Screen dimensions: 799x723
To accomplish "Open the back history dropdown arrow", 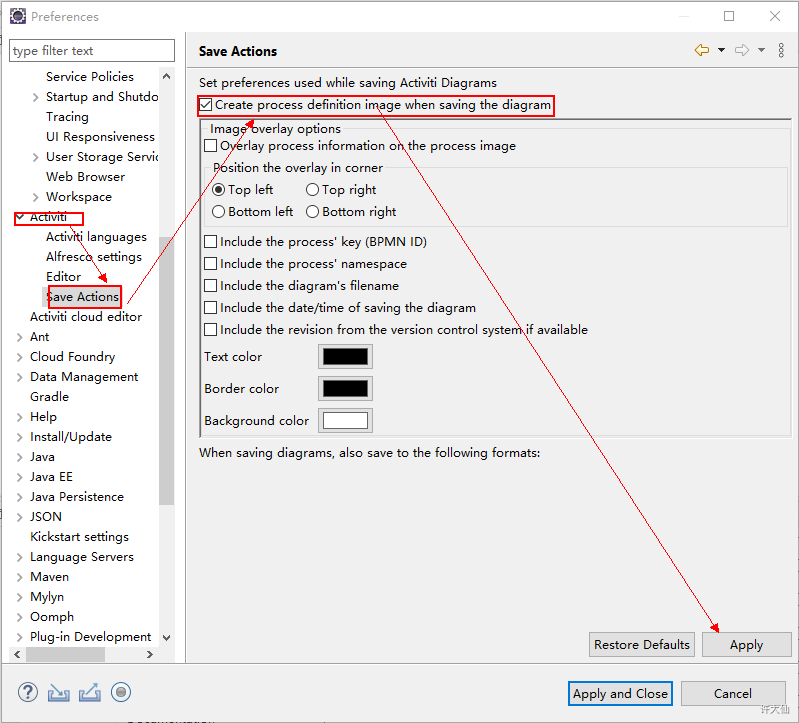I will [722, 50].
